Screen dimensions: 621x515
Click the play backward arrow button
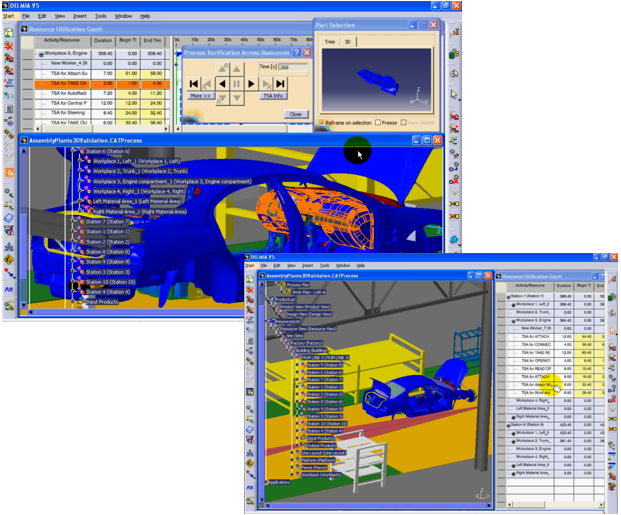(x=223, y=84)
